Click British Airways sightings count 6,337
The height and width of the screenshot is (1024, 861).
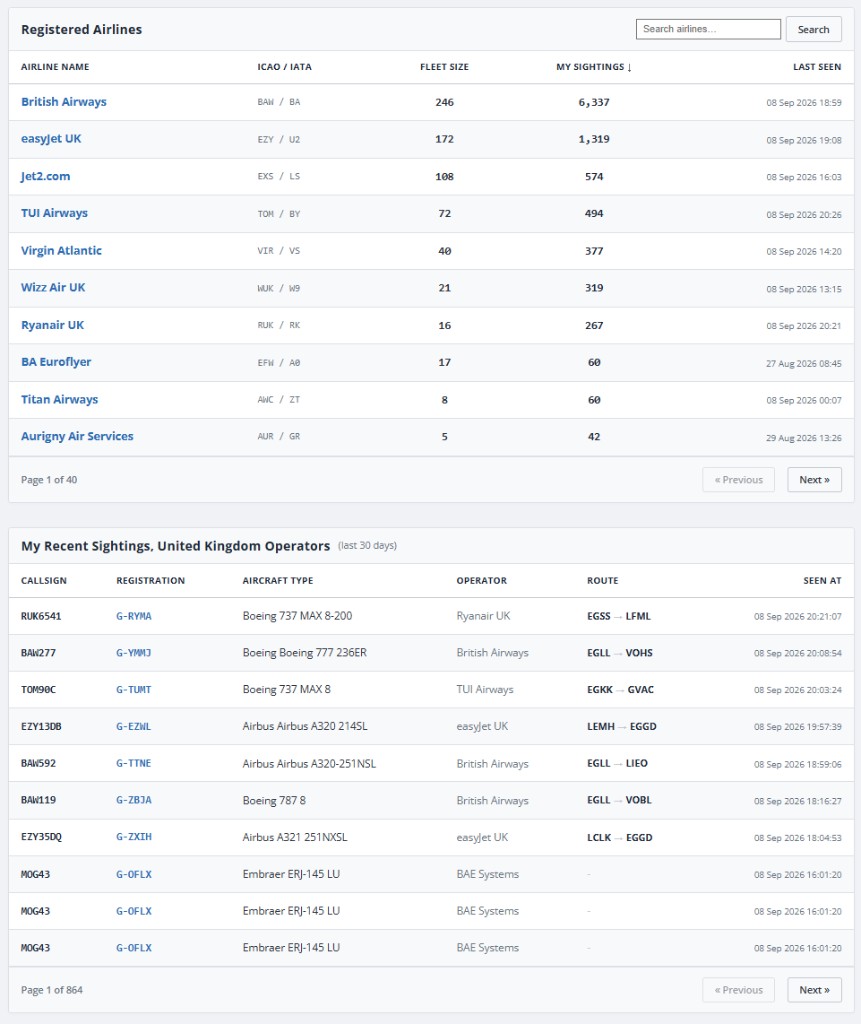(x=594, y=103)
